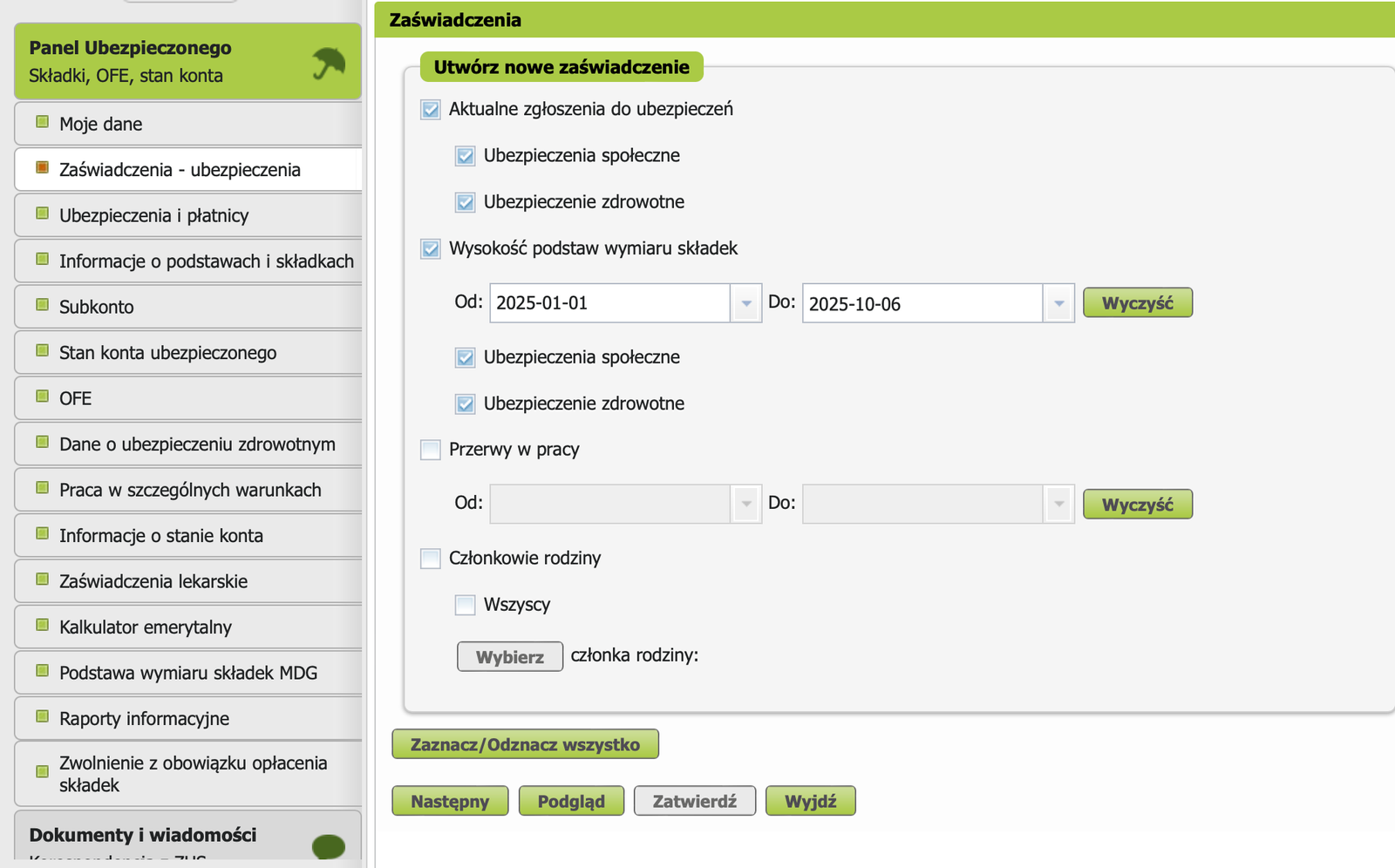Click the bullet icon beside Raporty informacyjne
Image resolution: width=1395 pixels, height=868 pixels.
coord(42,717)
